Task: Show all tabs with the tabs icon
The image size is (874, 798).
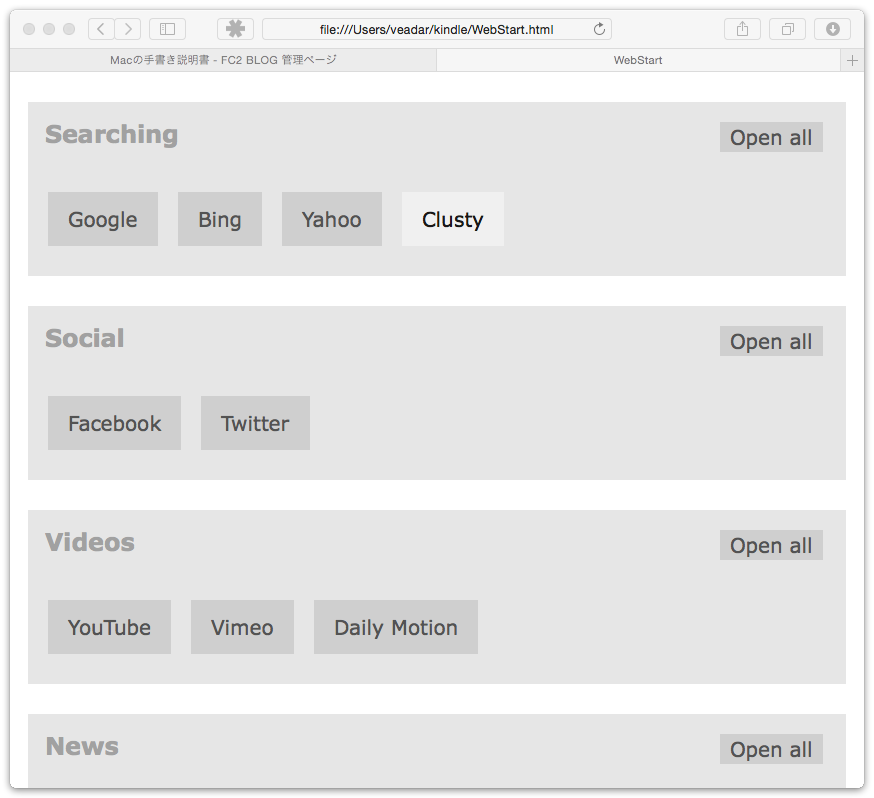Action: coord(788,29)
